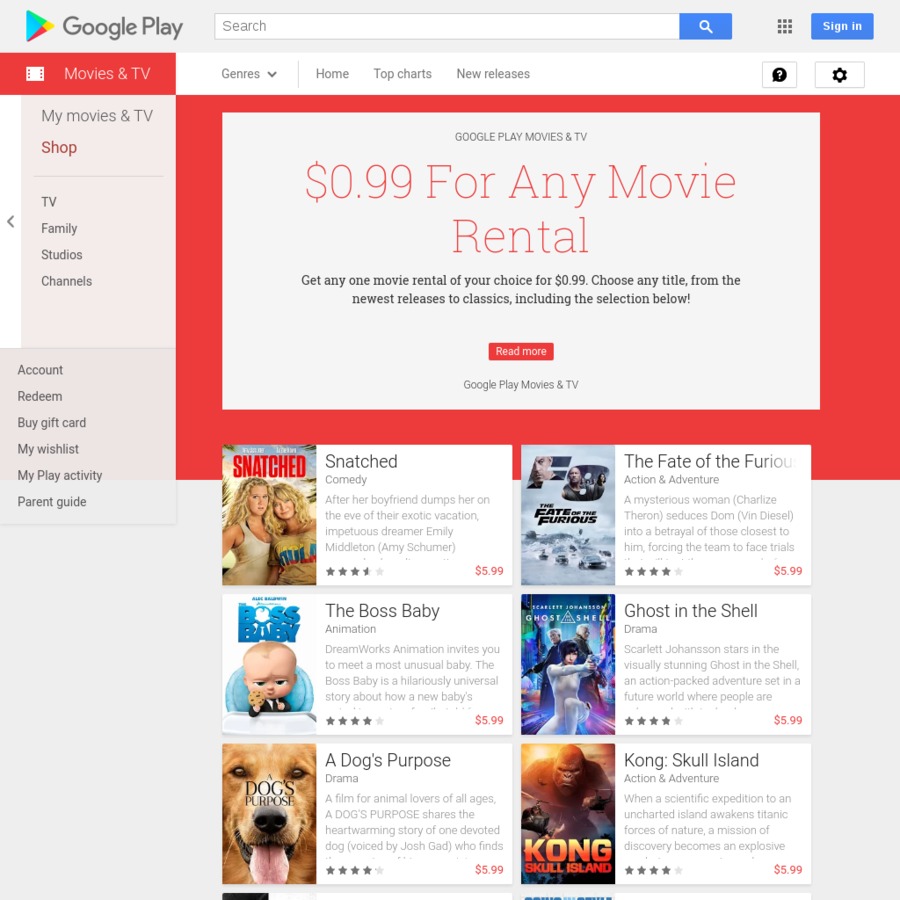Click the Google Play logo

104,26
